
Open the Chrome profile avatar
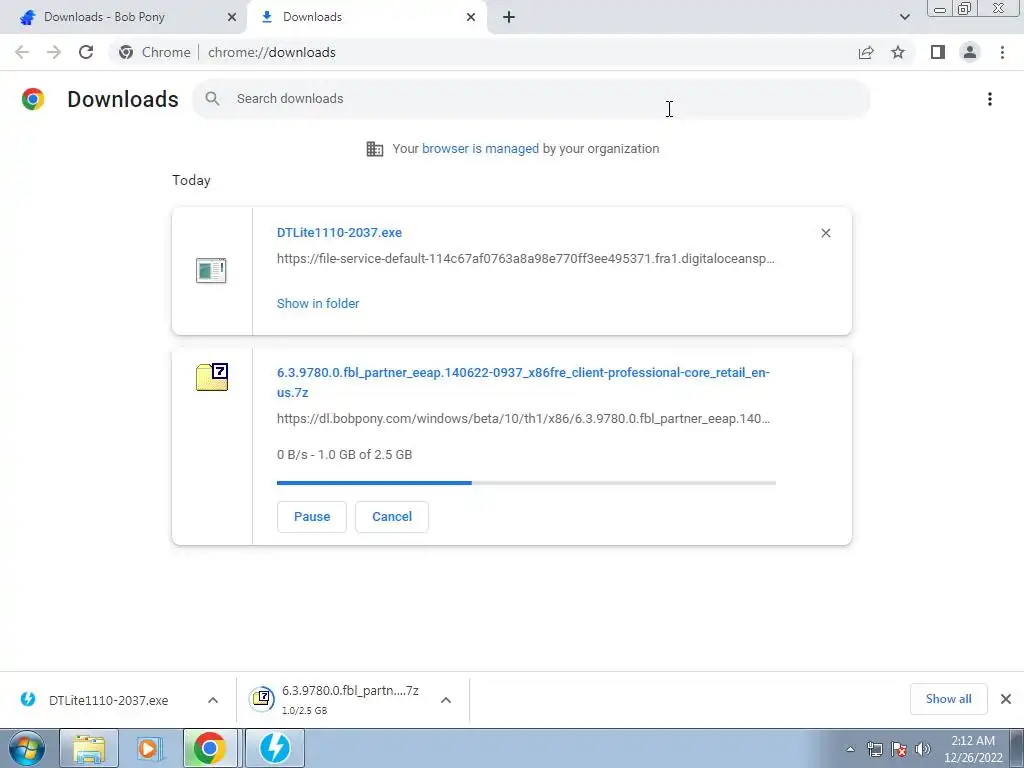(970, 52)
